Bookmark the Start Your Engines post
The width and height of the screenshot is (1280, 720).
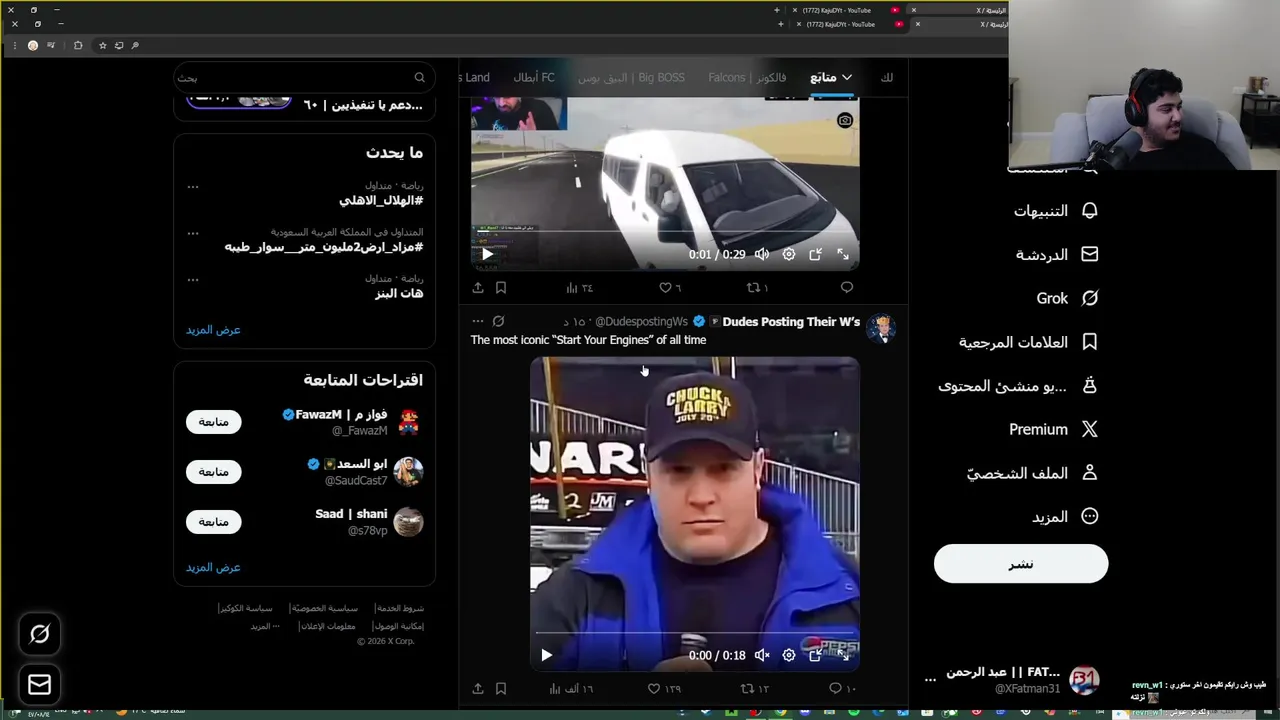click(501, 688)
